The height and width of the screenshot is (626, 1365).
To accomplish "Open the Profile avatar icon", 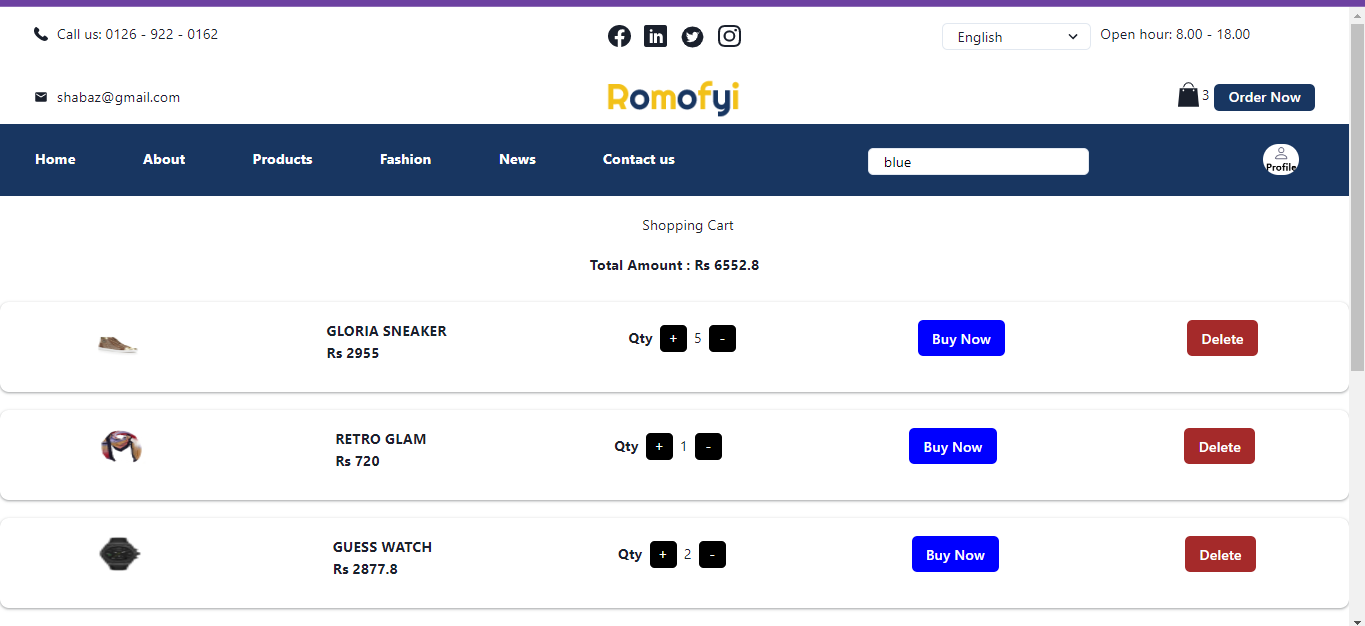I will coord(1281,160).
